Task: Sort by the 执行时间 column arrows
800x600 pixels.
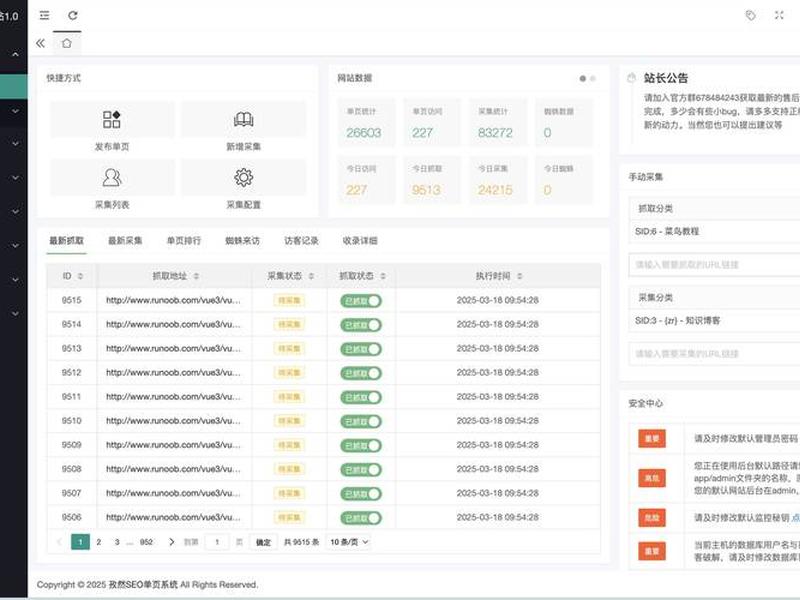Action: (x=519, y=276)
